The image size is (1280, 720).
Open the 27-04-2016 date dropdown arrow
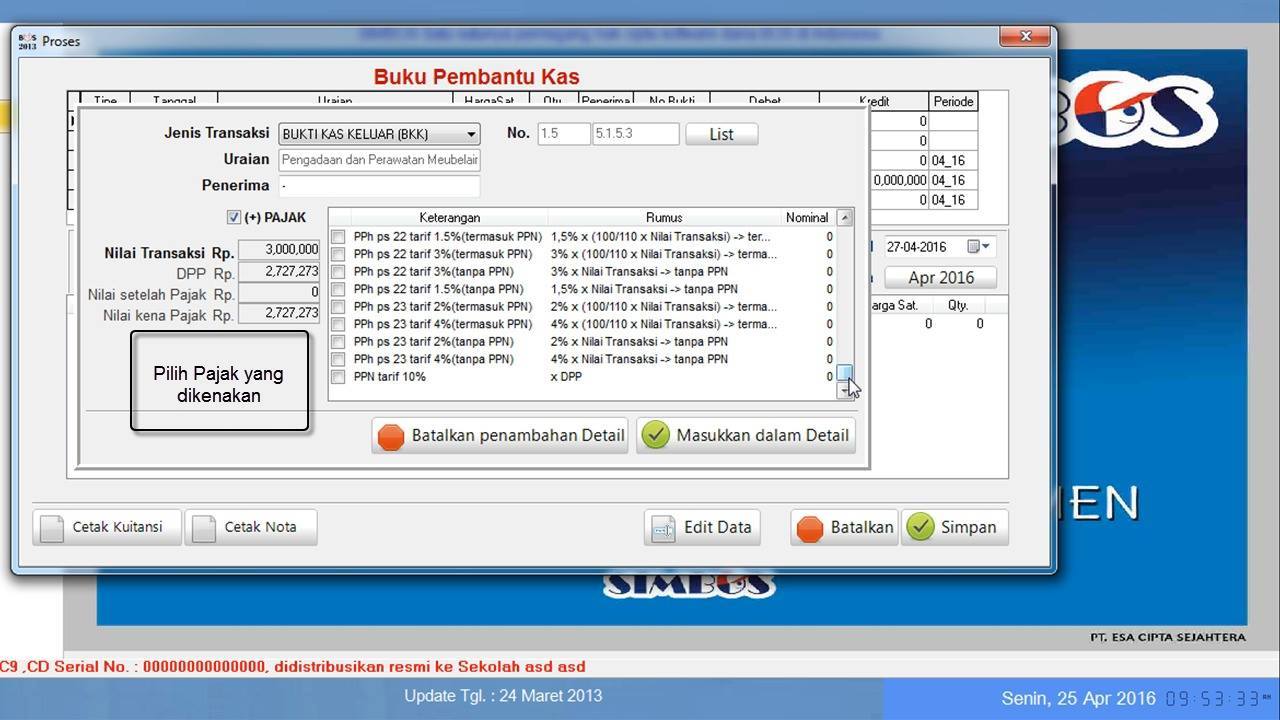(987, 247)
